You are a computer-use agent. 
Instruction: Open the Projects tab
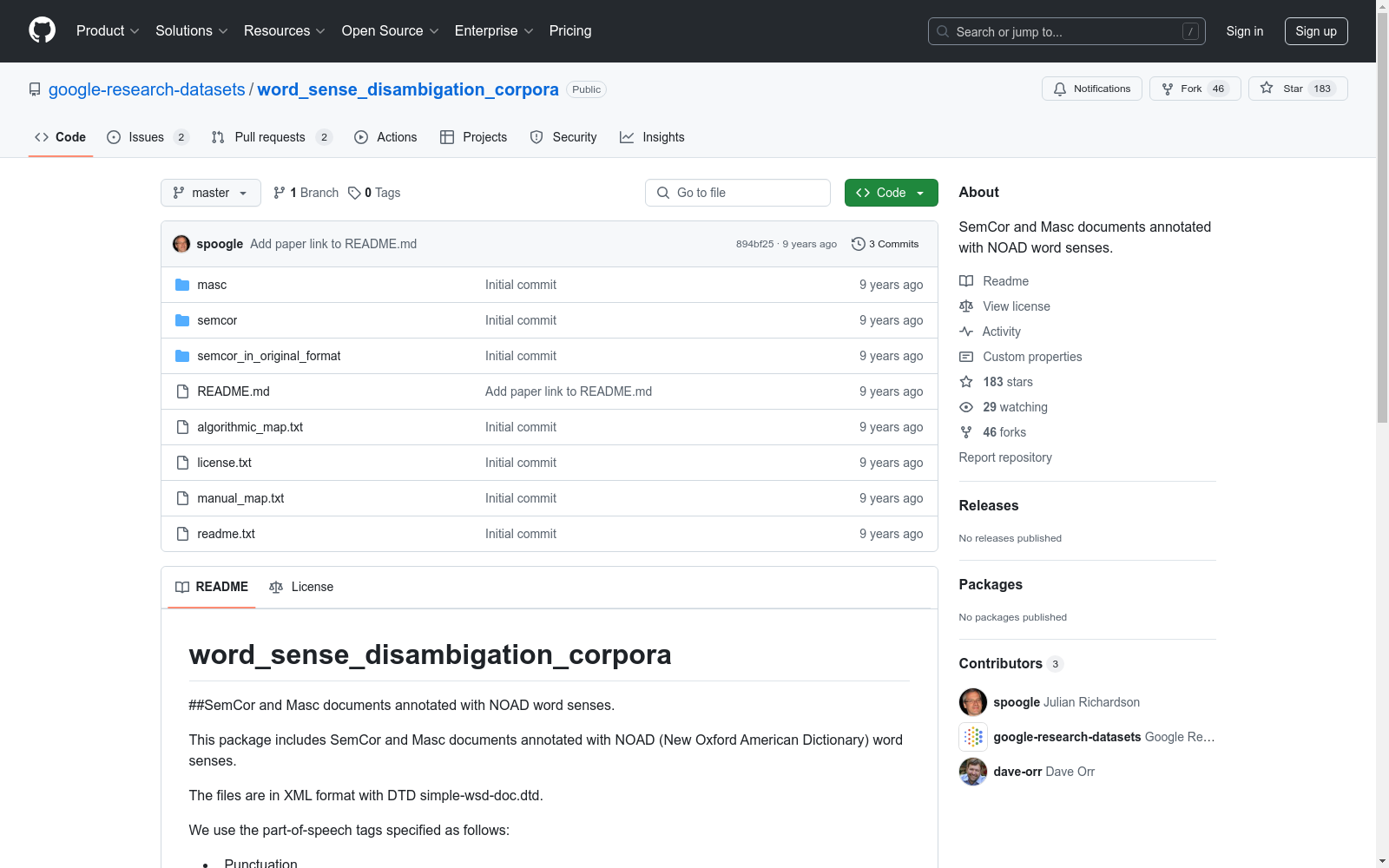click(x=473, y=137)
